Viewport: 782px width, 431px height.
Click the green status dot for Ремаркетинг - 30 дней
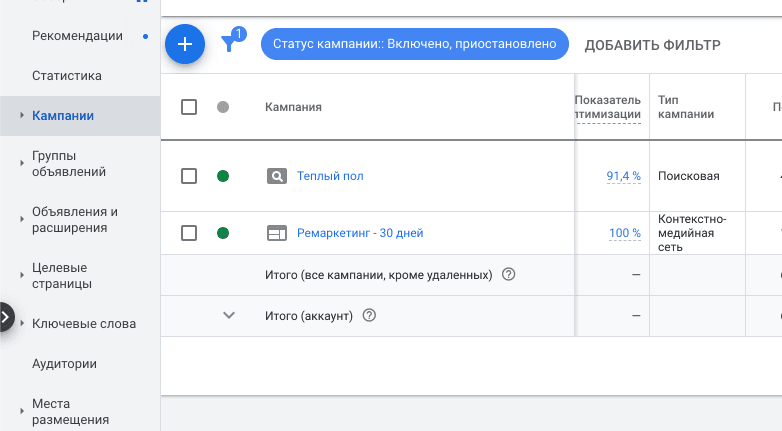point(223,233)
